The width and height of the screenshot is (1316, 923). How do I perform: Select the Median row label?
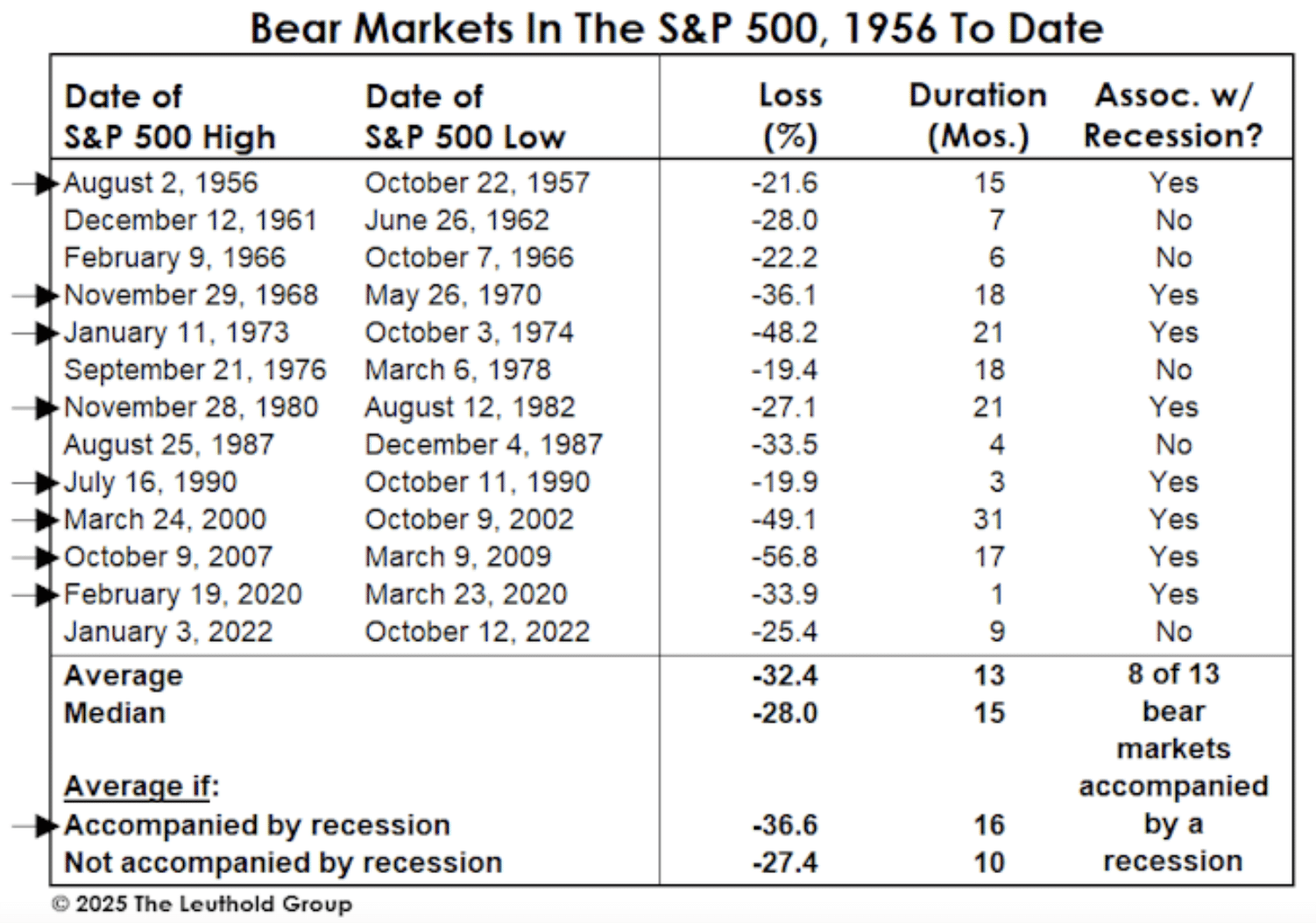click(115, 714)
